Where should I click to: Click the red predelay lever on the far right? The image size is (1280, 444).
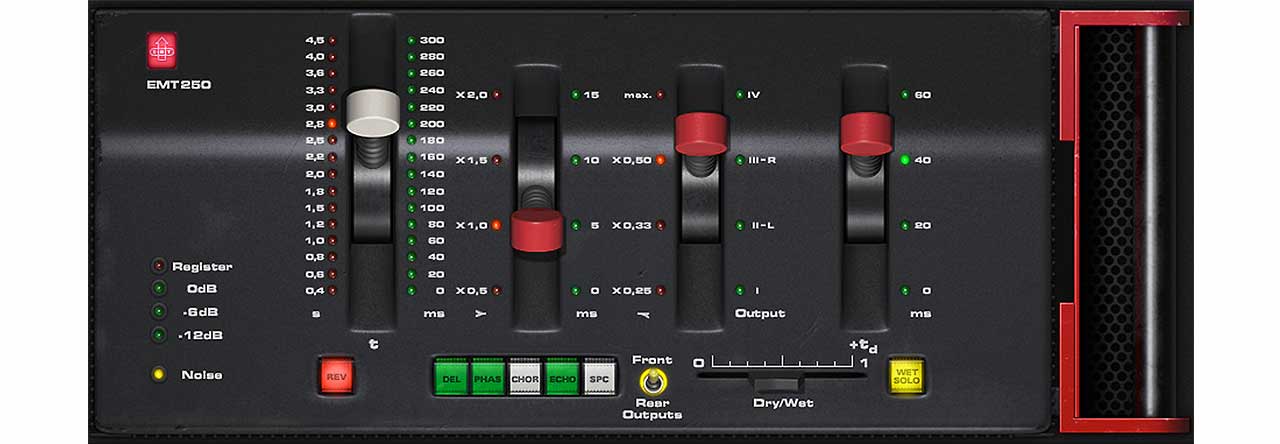[x=866, y=133]
